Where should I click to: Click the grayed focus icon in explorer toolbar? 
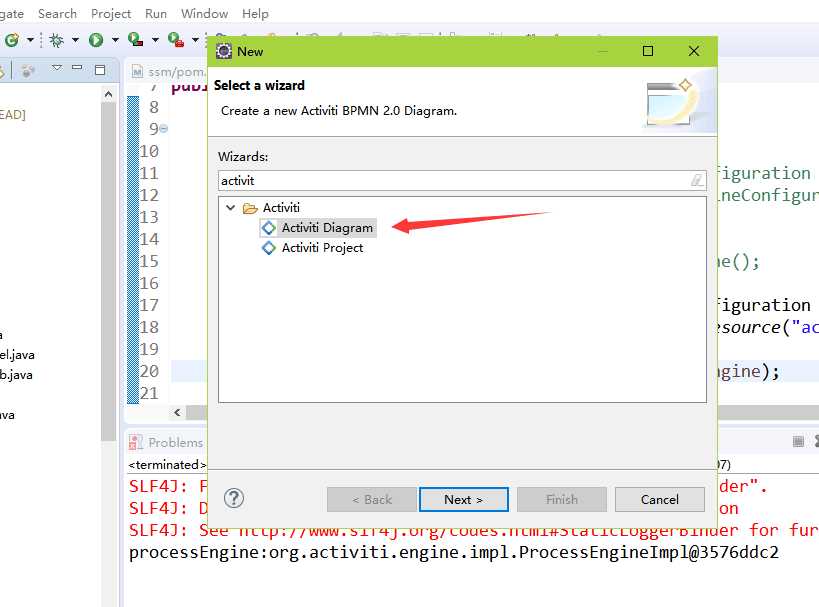[x=28, y=71]
